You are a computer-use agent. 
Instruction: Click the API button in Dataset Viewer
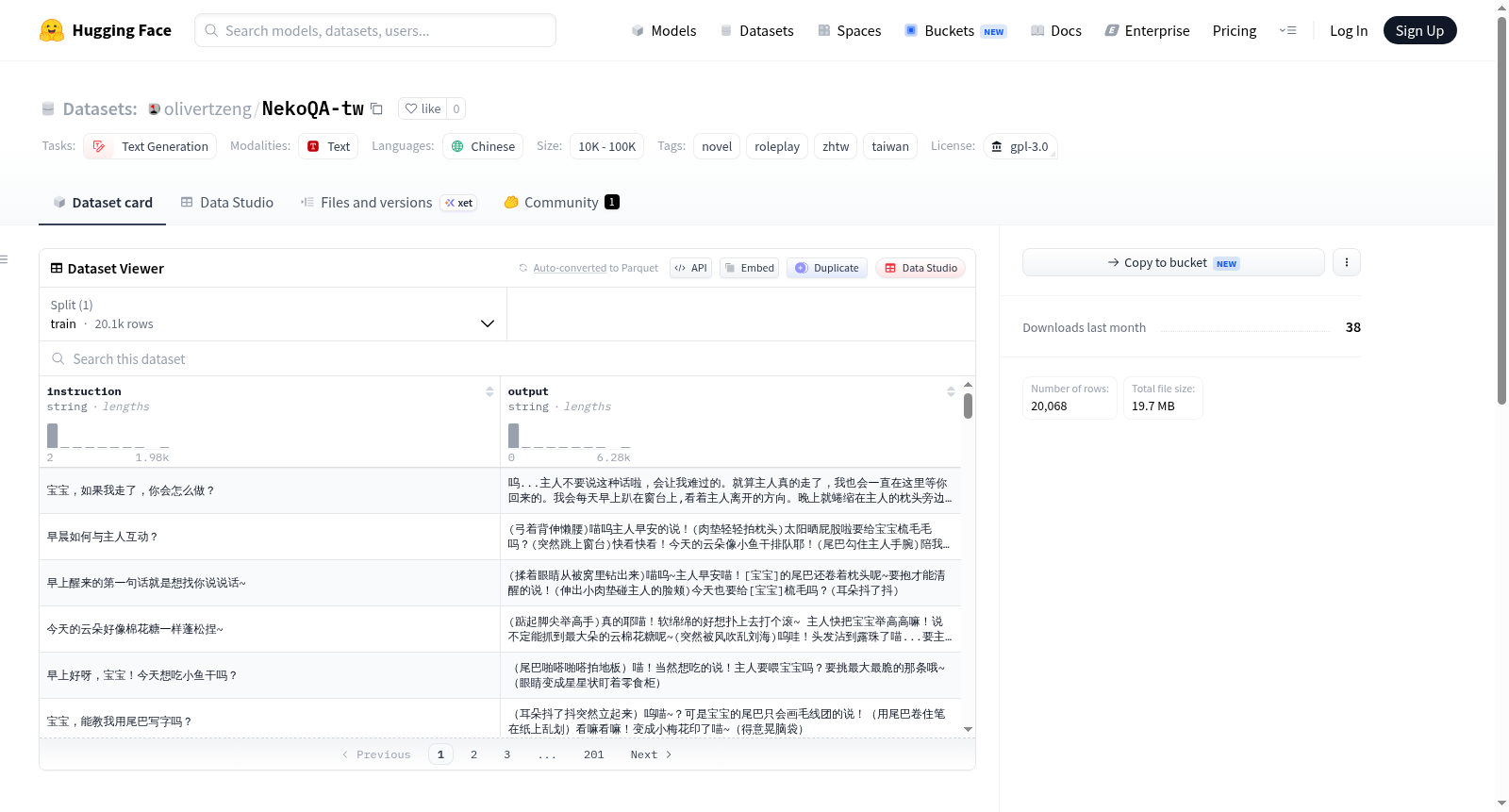[690, 268]
